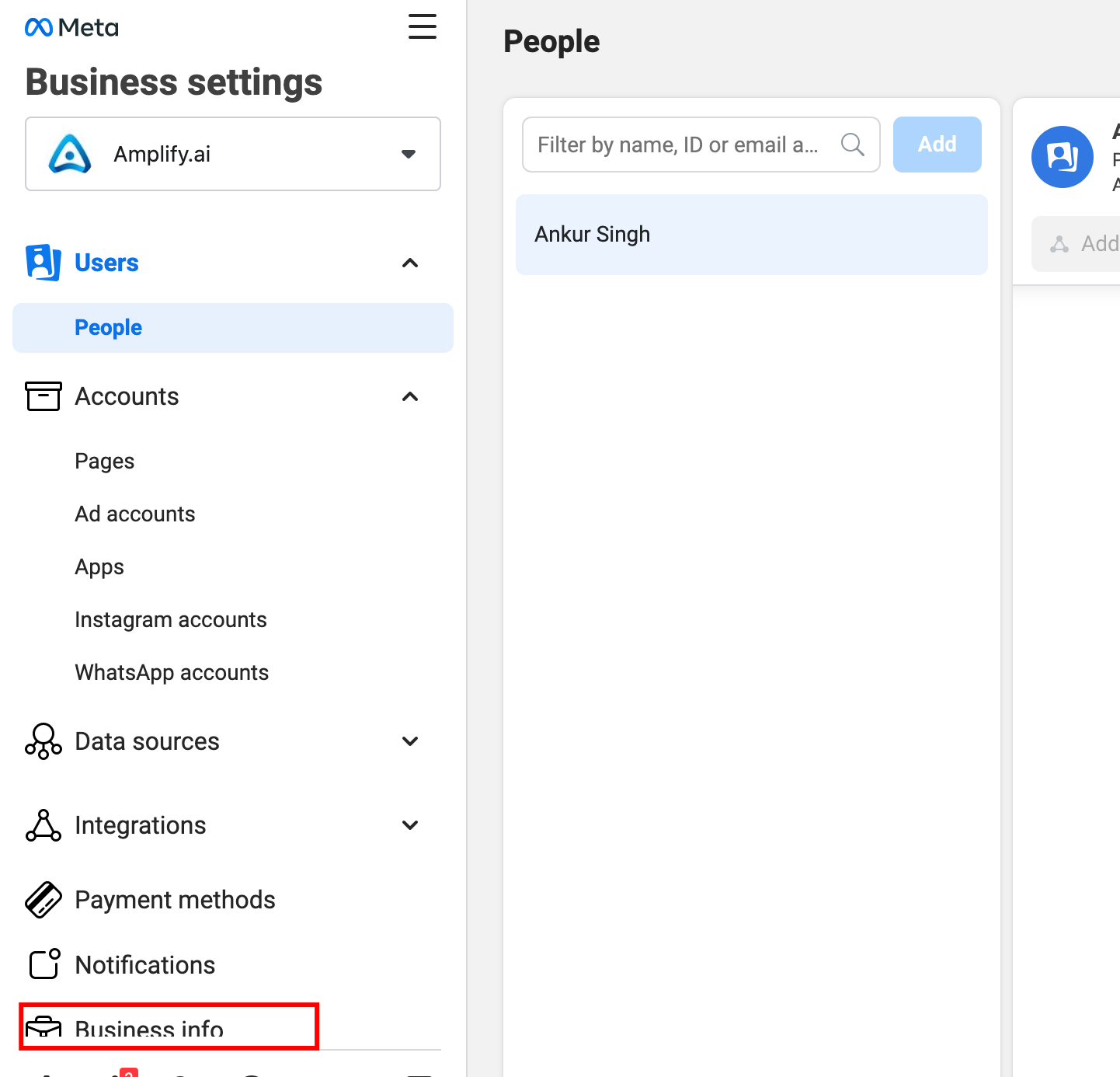Click the Accounts box icon

pos(43,396)
